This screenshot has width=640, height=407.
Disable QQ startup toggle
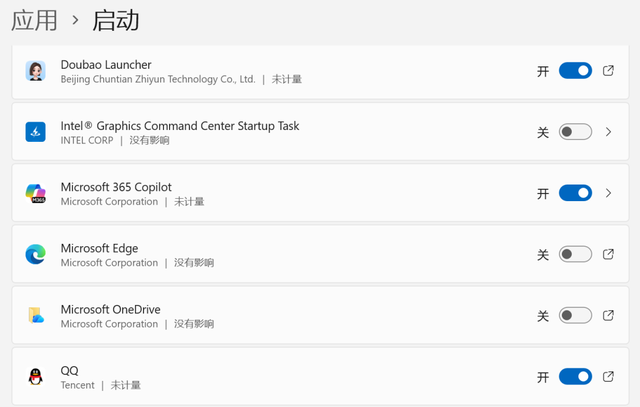(575, 377)
